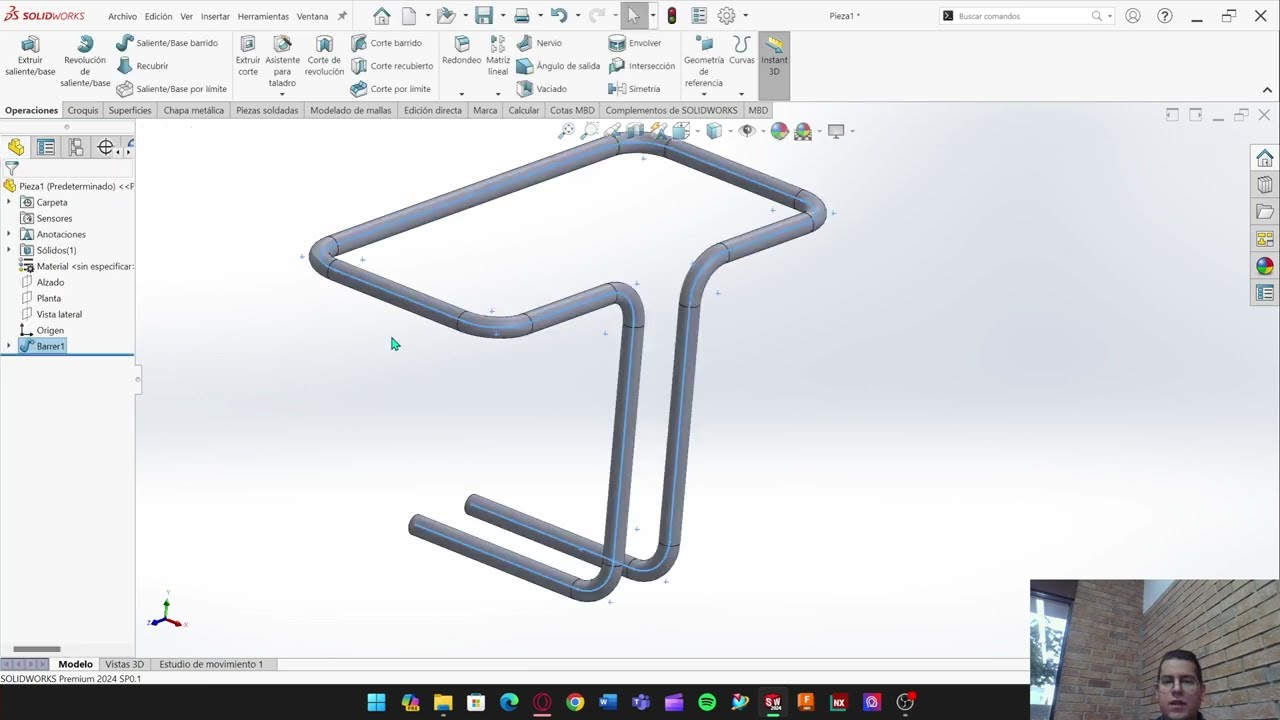Use the Vaciado shell tool
Screen dimensions: 1280x720
pyautogui.click(x=541, y=89)
